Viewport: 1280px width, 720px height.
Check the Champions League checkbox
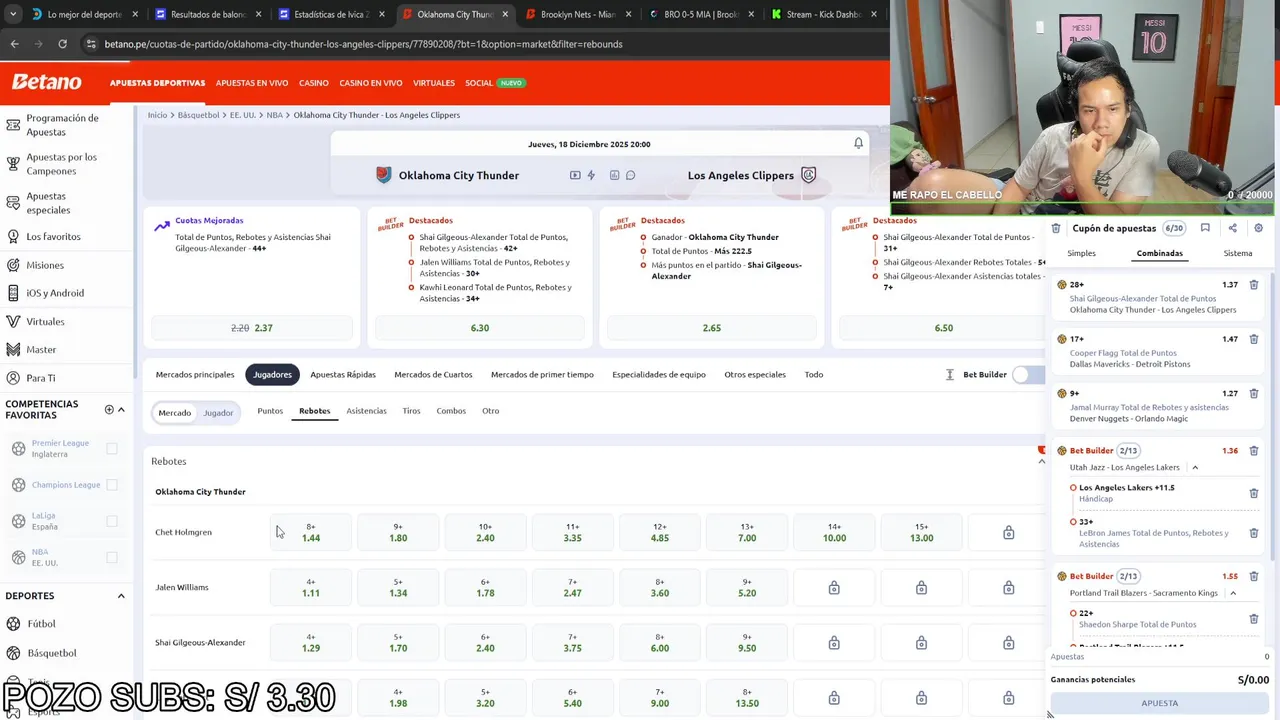click(x=112, y=485)
